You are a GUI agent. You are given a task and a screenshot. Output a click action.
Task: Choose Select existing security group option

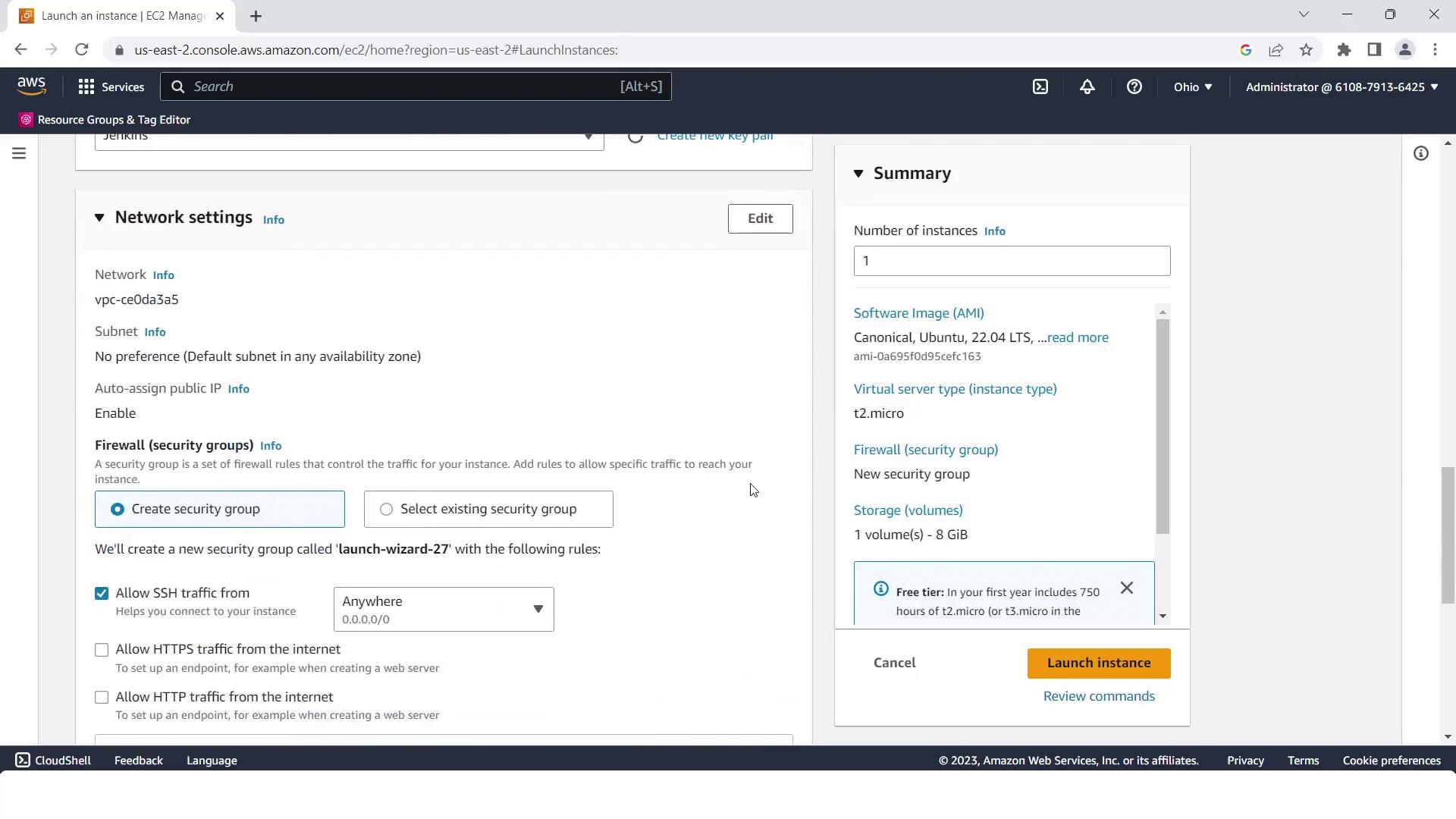[x=387, y=510]
